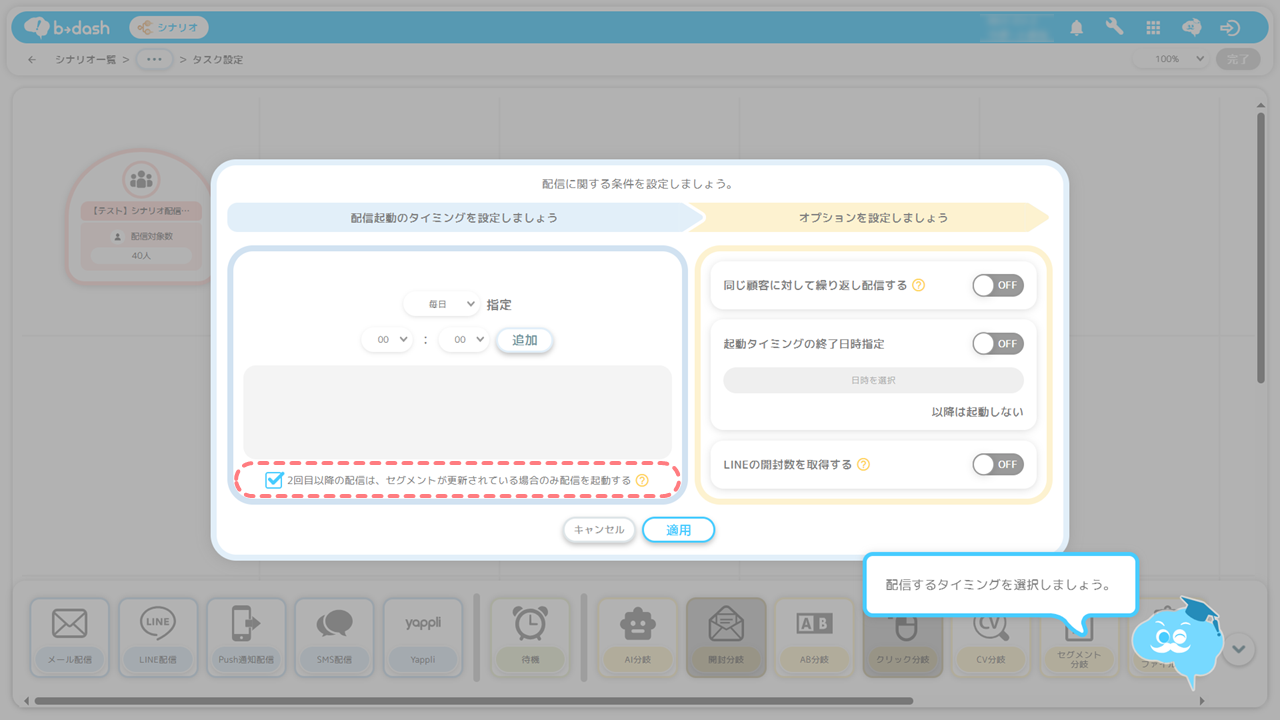Click help icon beside 同じ顧客に対して繰り返し配信する
This screenshot has height=720, width=1280.
(918, 285)
